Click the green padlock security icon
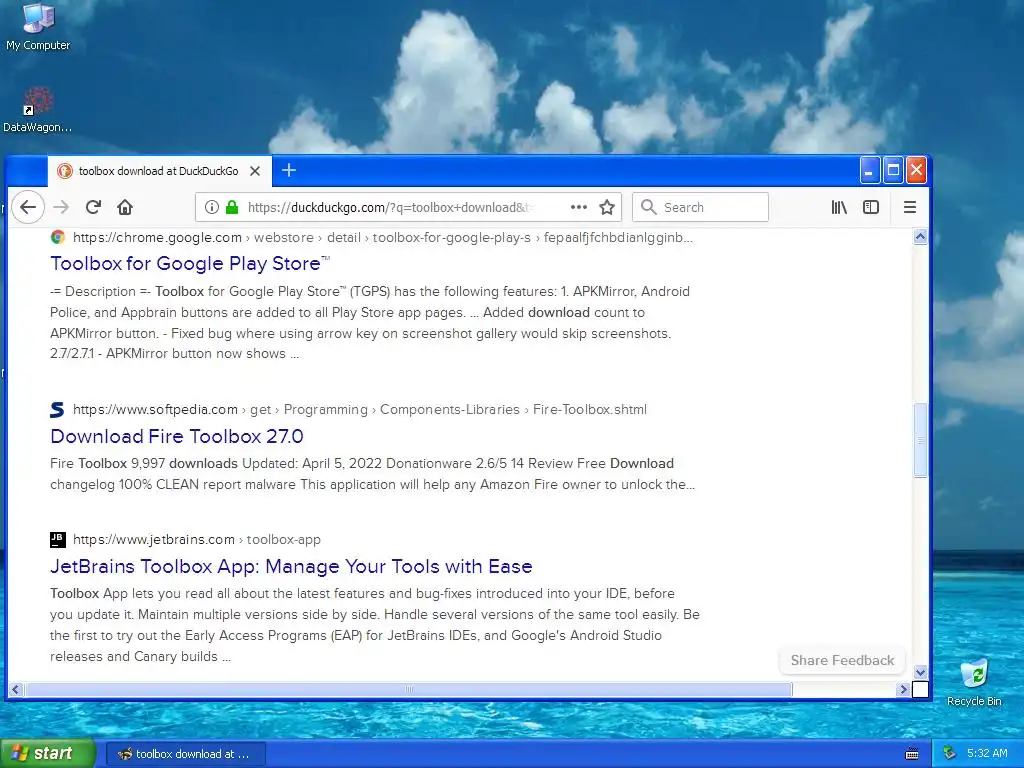1024x768 pixels. click(232, 207)
